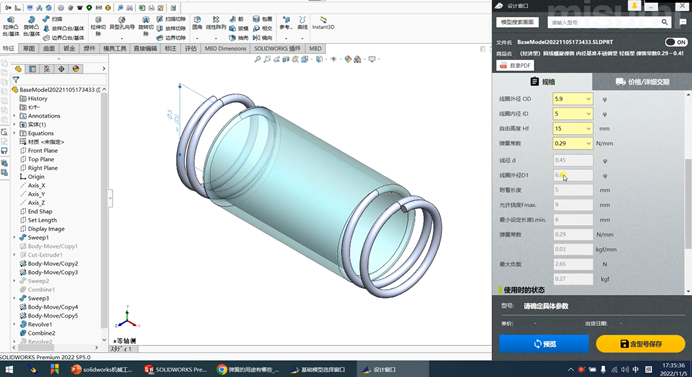This screenshot has width=692, height=377.
Task: Open the coil outer diameter OD dropdown
Action: [x=572, y=99]
